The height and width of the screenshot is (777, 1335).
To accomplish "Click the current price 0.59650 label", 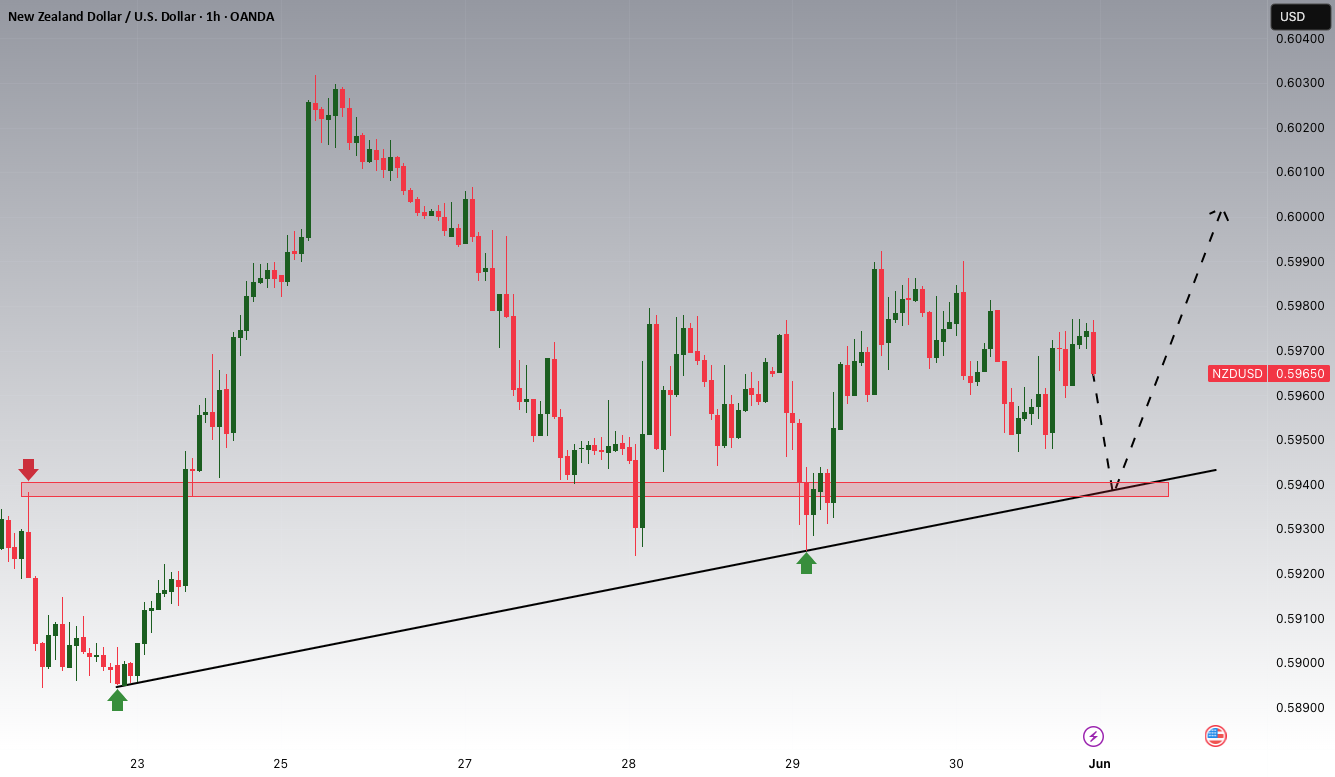I will point(1299,374).
